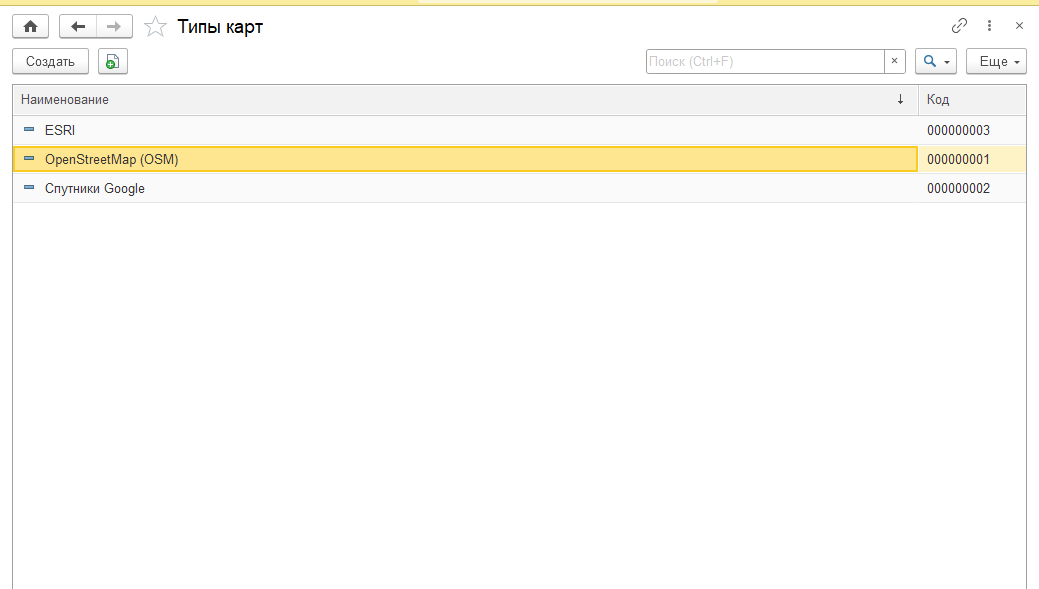This screenshot has height=589, width=1039.
Task: Click the item icon next to Спутники Google
Action: tap(29, 187)
